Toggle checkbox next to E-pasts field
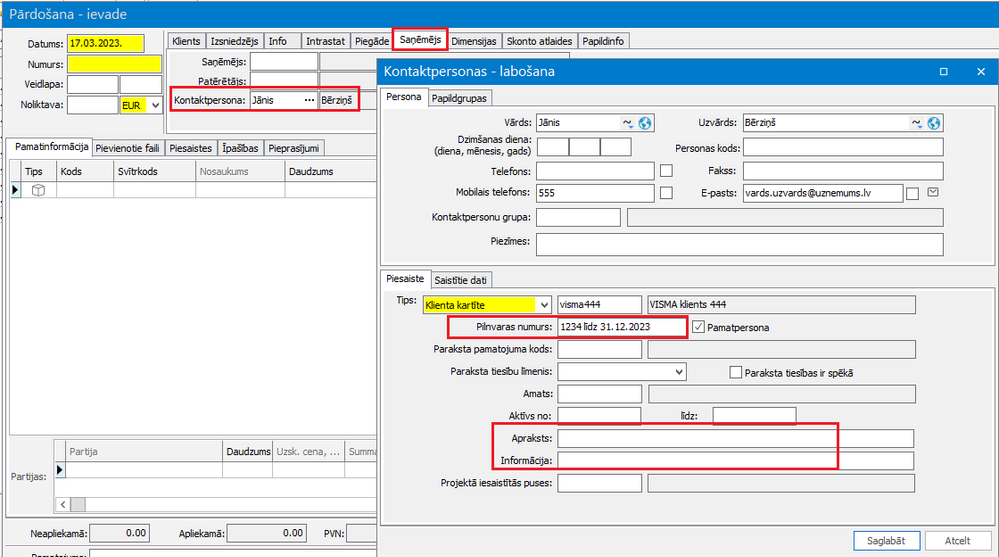 point(912,193)
